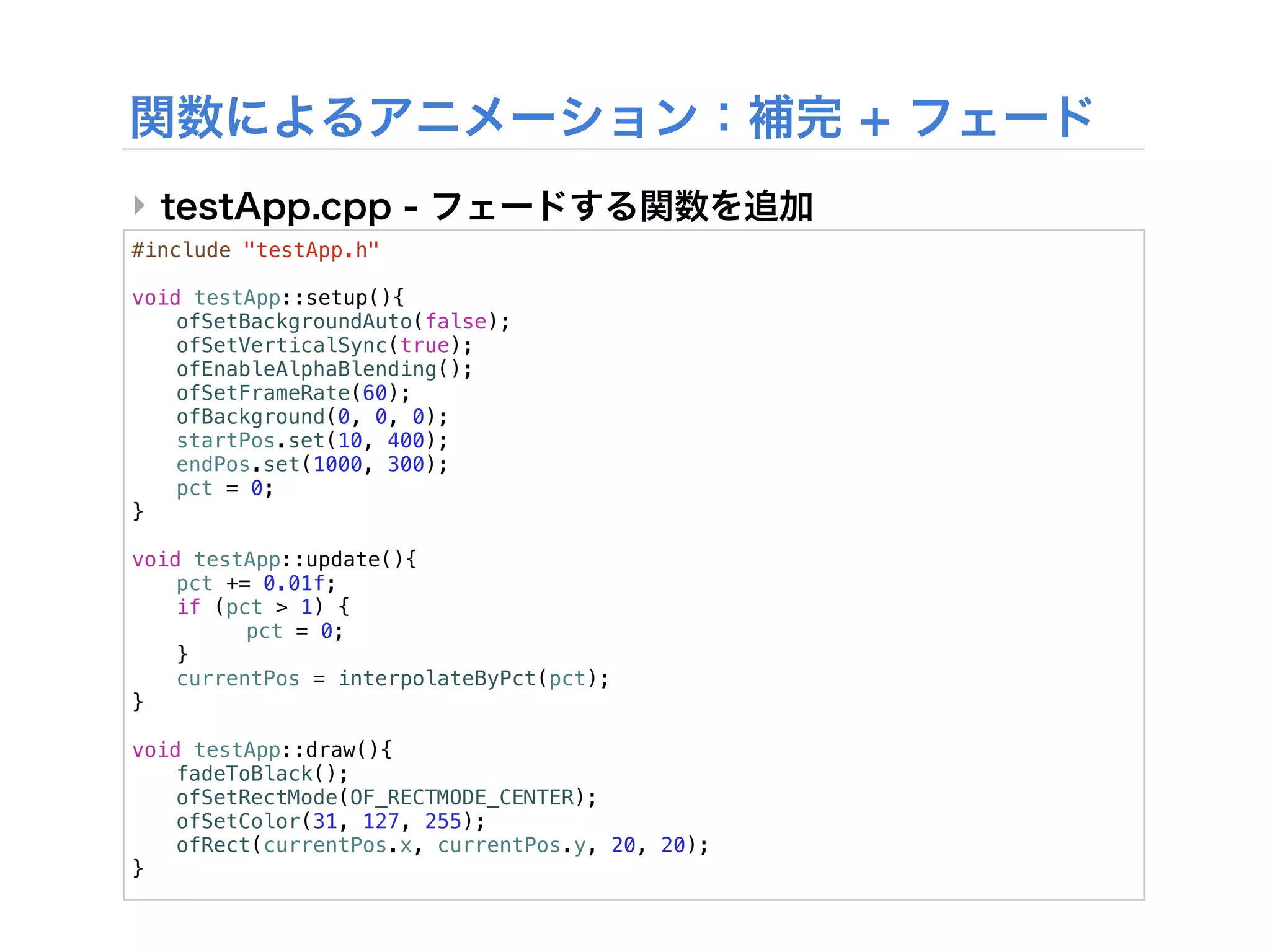
Task: Click 'ofSetVerticalSync(true);' code line
Action: tap(324, 345)
